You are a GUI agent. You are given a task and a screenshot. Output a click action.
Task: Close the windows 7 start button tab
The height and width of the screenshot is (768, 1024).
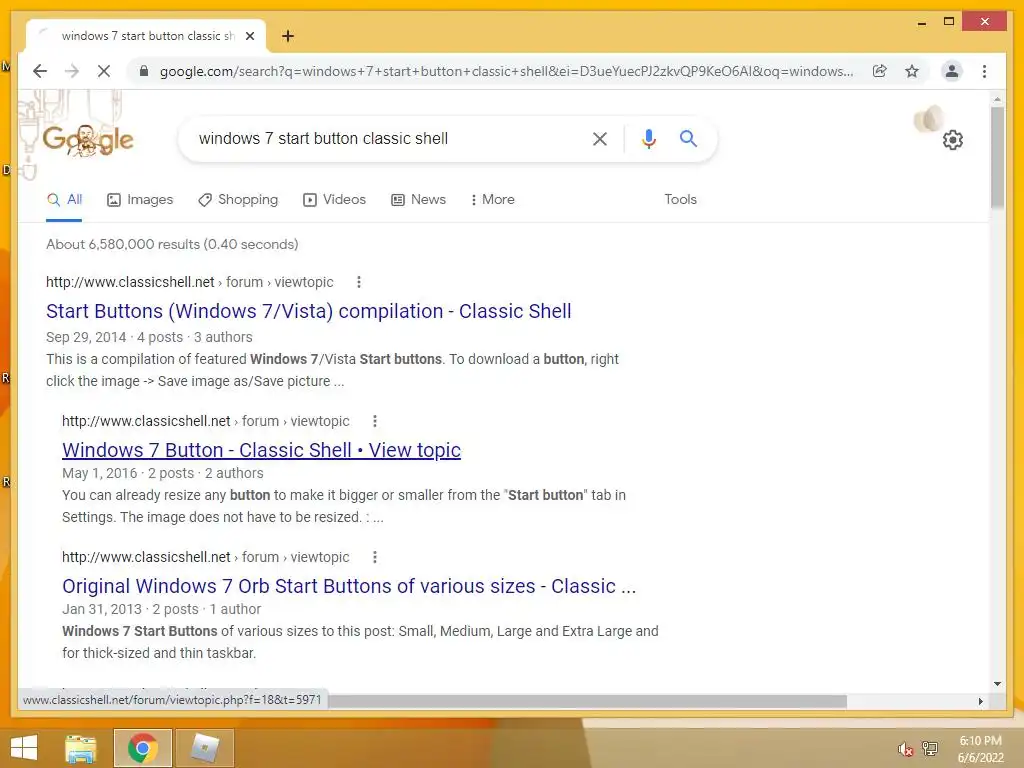[249, 36]
